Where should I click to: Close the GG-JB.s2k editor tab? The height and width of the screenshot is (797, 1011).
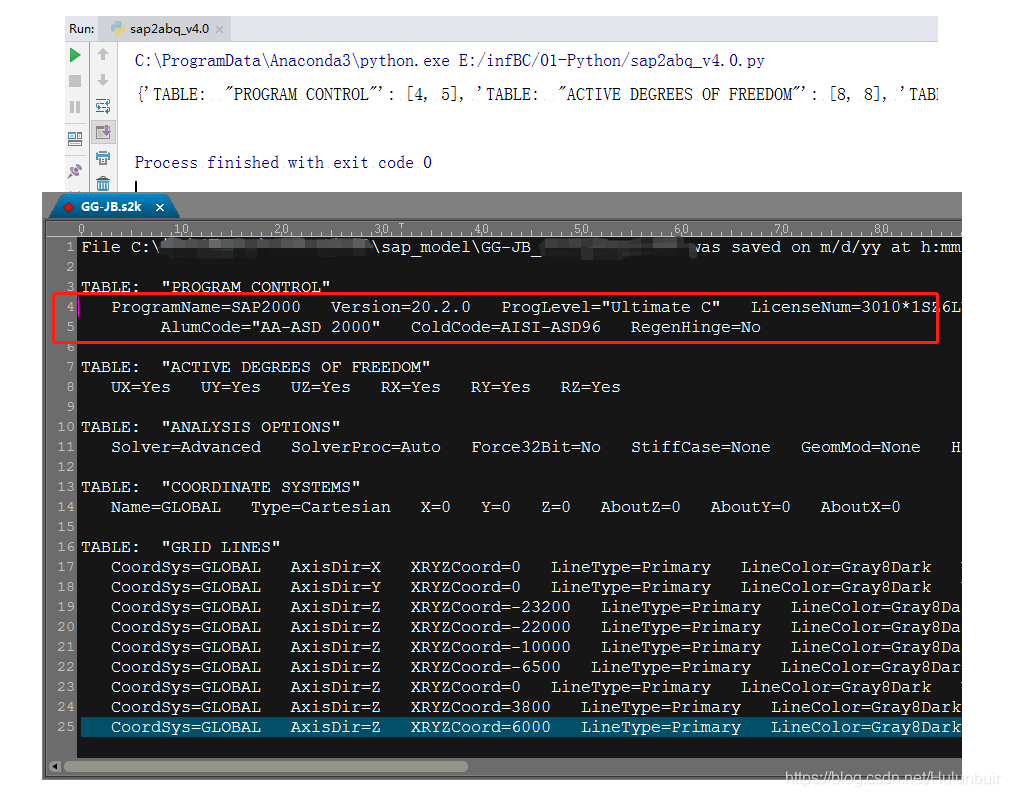point(160,207)
